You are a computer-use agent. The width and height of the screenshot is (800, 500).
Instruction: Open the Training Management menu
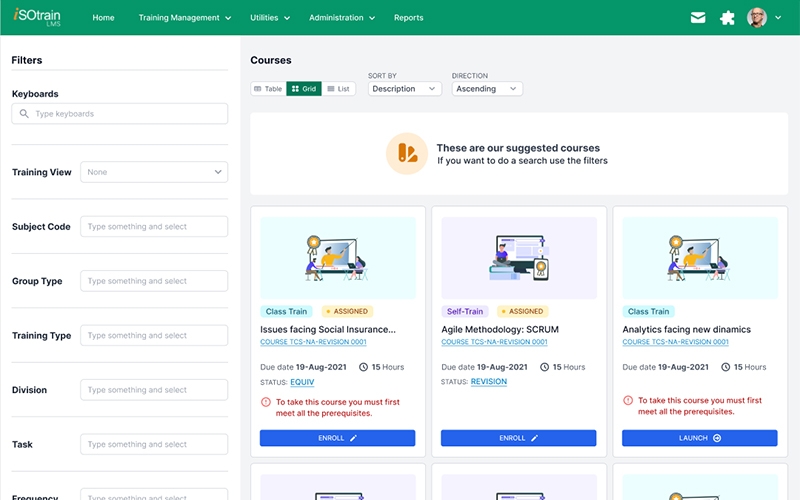pyautogui.click(x=185, y=17)
